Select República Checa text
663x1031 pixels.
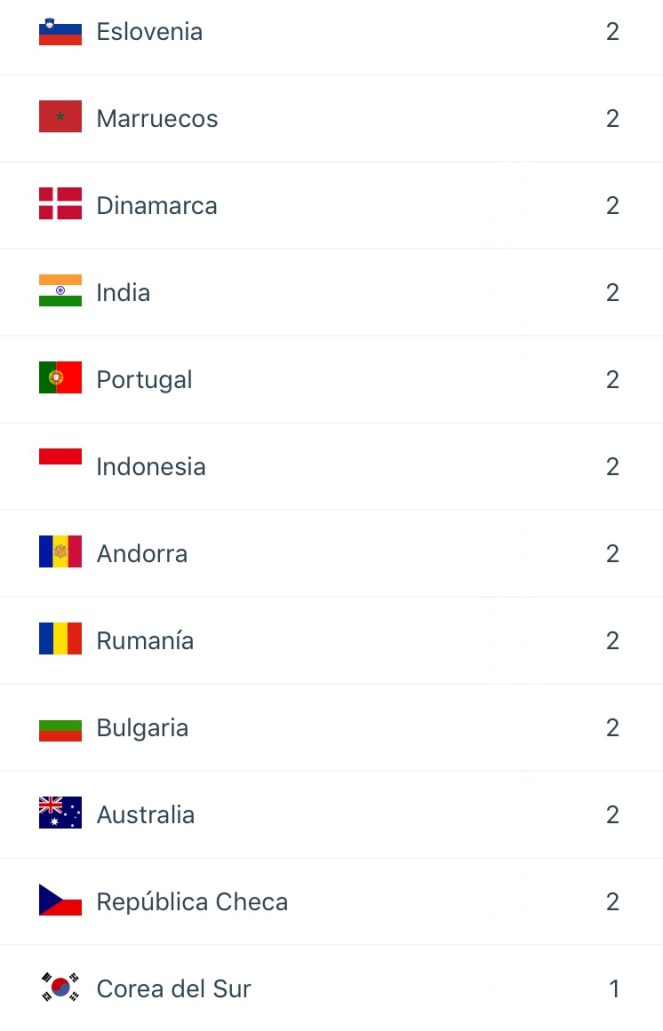click(x=192, y=901)
